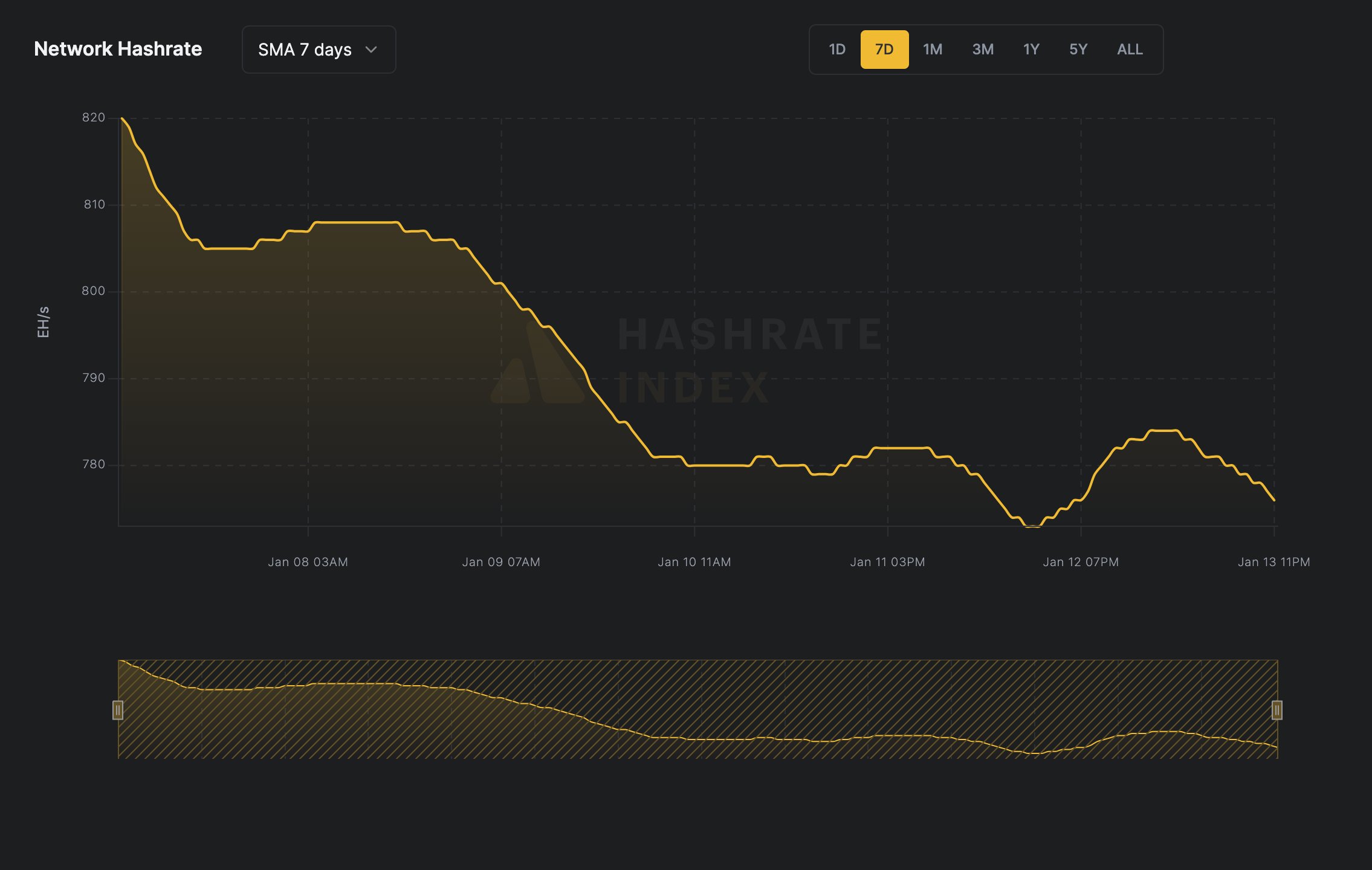Viewport: 1372px width, 870px height.
Task: Click the Jan 10 11AM axis label
Action: tap(694, 561)
